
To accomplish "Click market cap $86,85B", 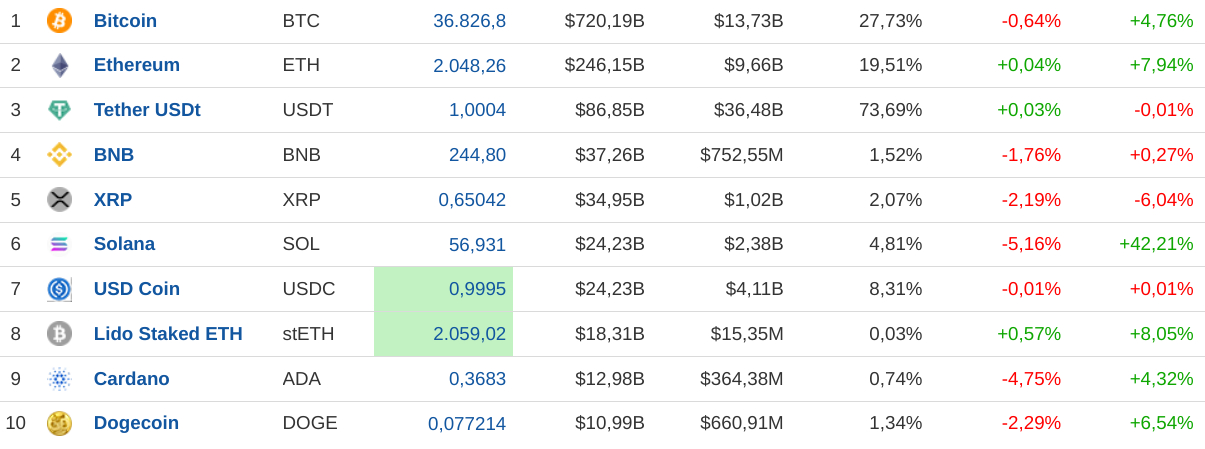I will click(x=610, y=110).
